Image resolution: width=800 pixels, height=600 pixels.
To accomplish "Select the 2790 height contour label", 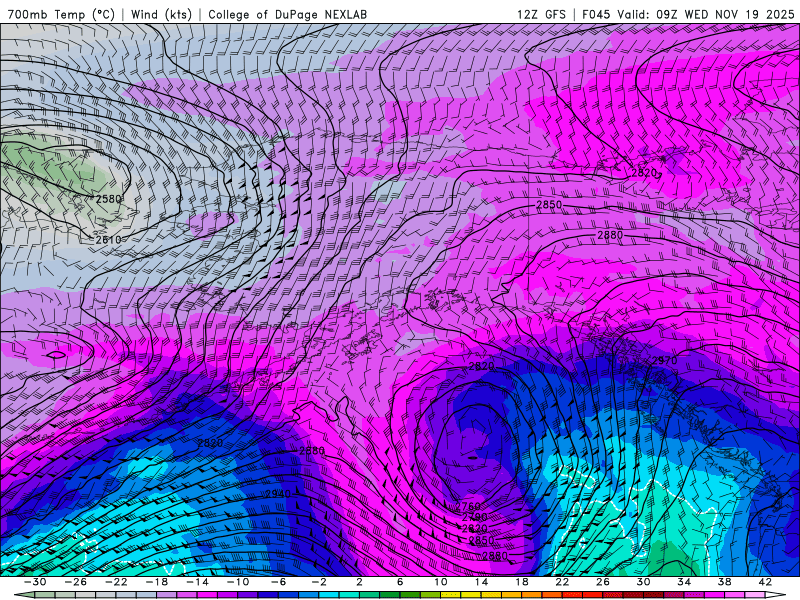I will coord(474,517).
